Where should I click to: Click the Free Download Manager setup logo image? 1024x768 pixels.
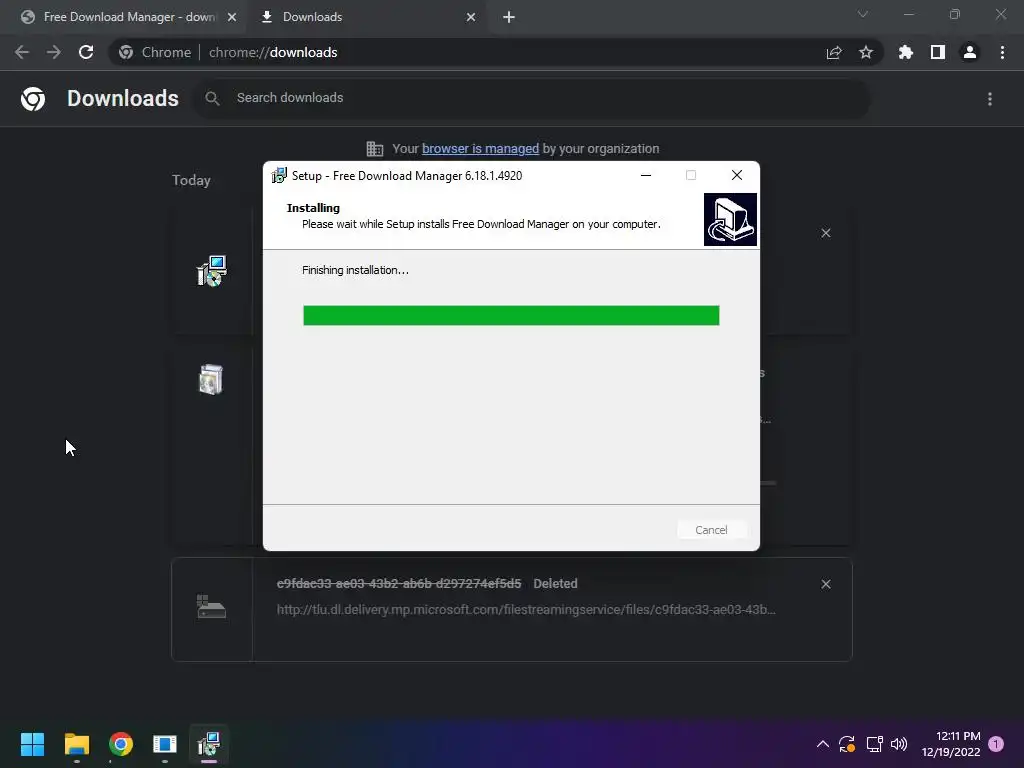click(x=730, y=219)
